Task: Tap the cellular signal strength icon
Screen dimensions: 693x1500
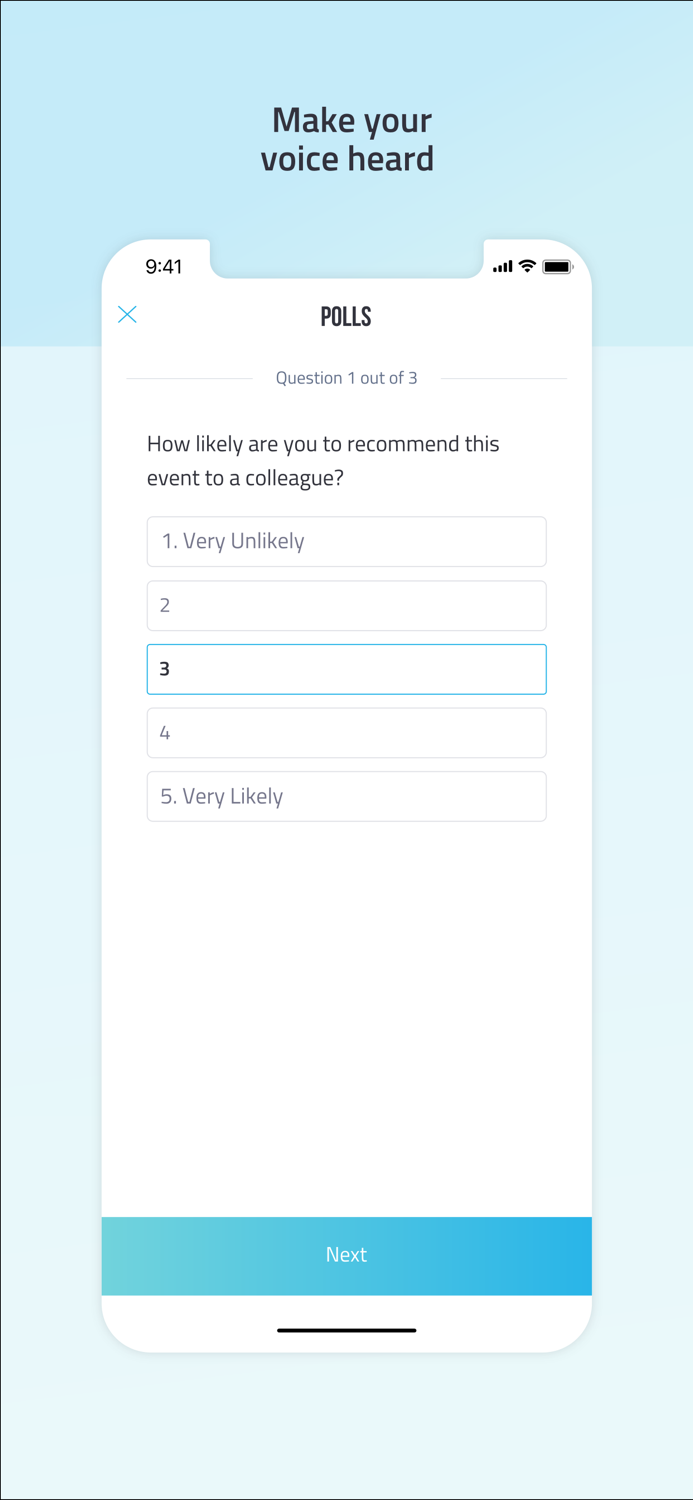Action: 502,267
